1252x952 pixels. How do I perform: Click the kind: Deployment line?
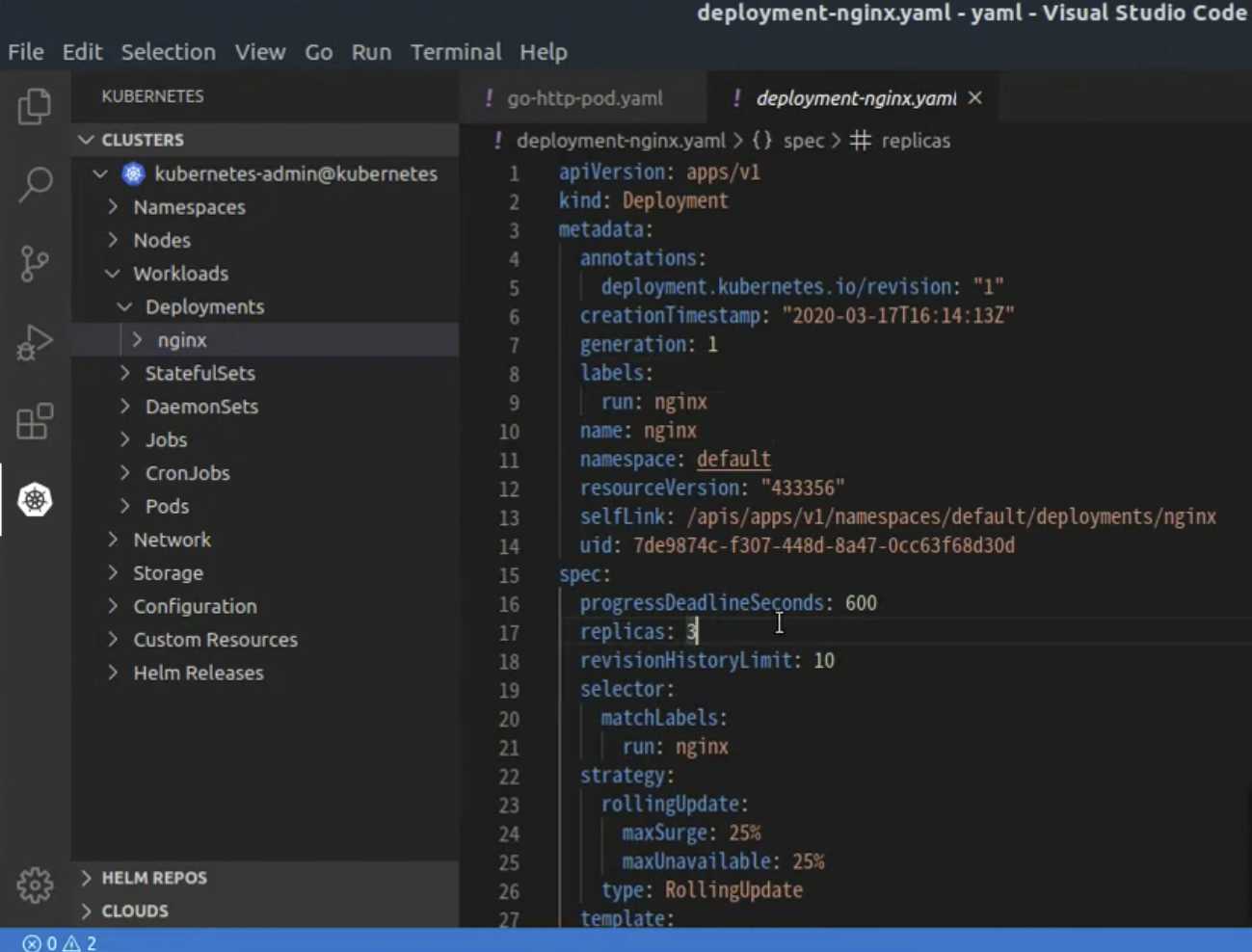(644, 200)
